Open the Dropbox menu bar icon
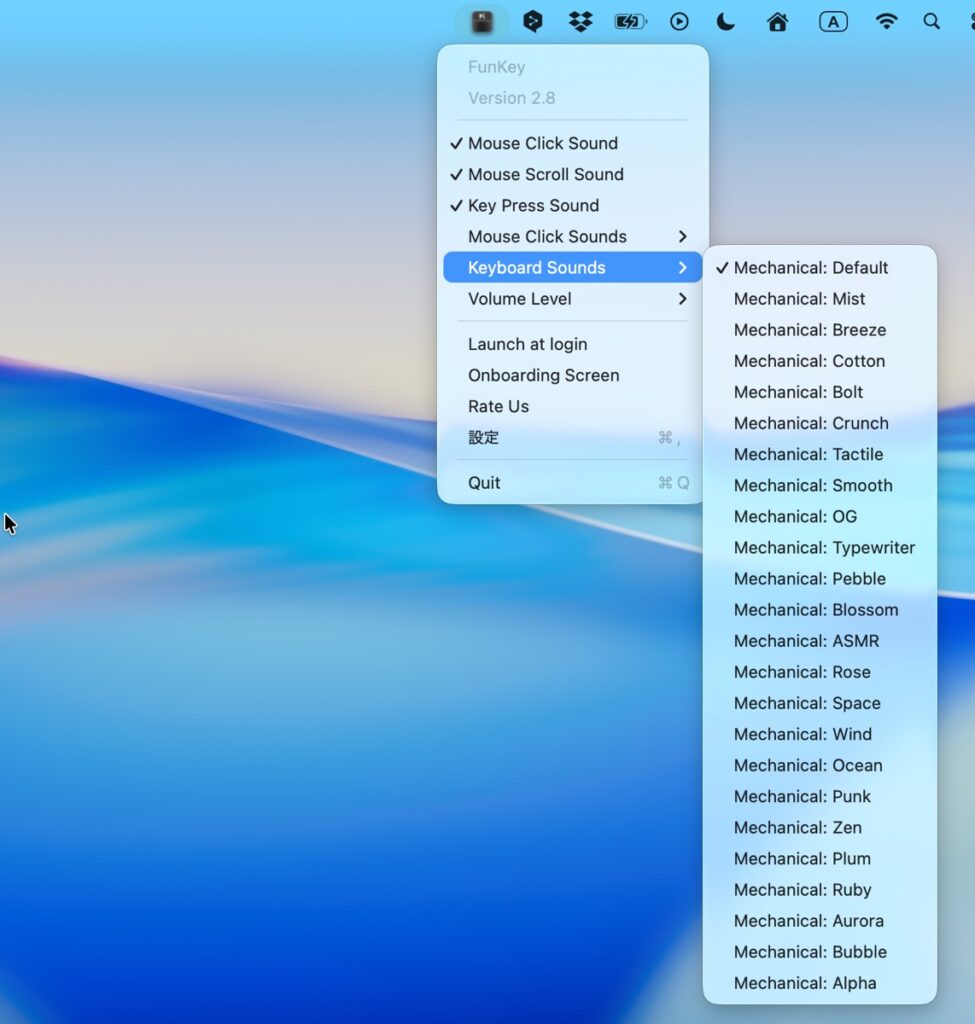Image resolution: width=975 pixels, height=1024 pixels. point(580,21)
